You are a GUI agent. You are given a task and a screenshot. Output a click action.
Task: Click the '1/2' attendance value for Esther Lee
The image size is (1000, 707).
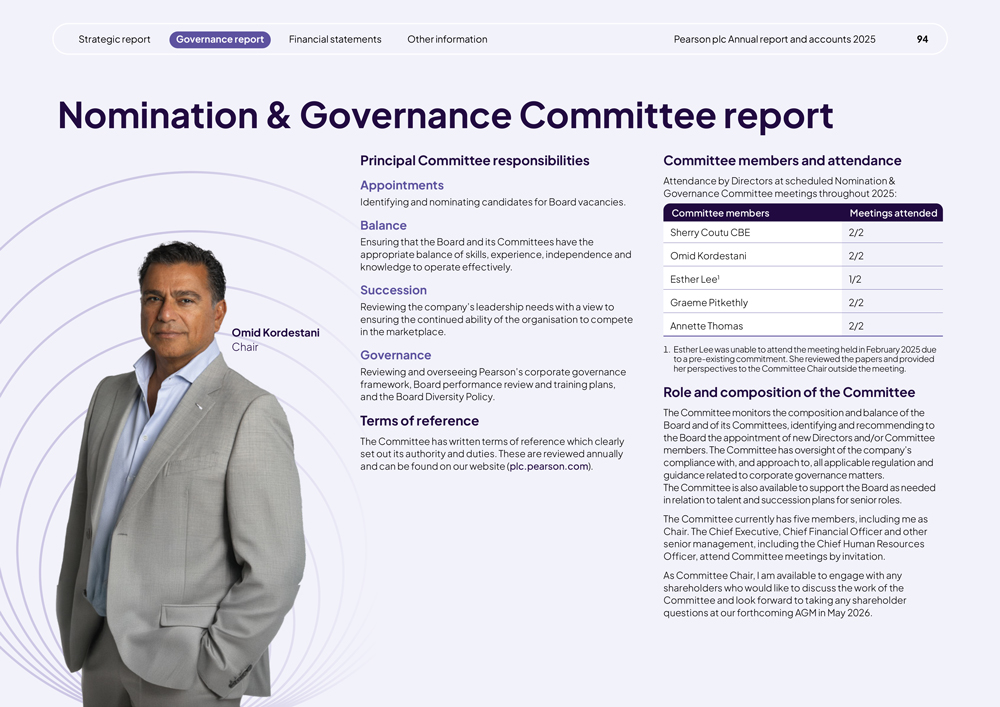point(855,279)
